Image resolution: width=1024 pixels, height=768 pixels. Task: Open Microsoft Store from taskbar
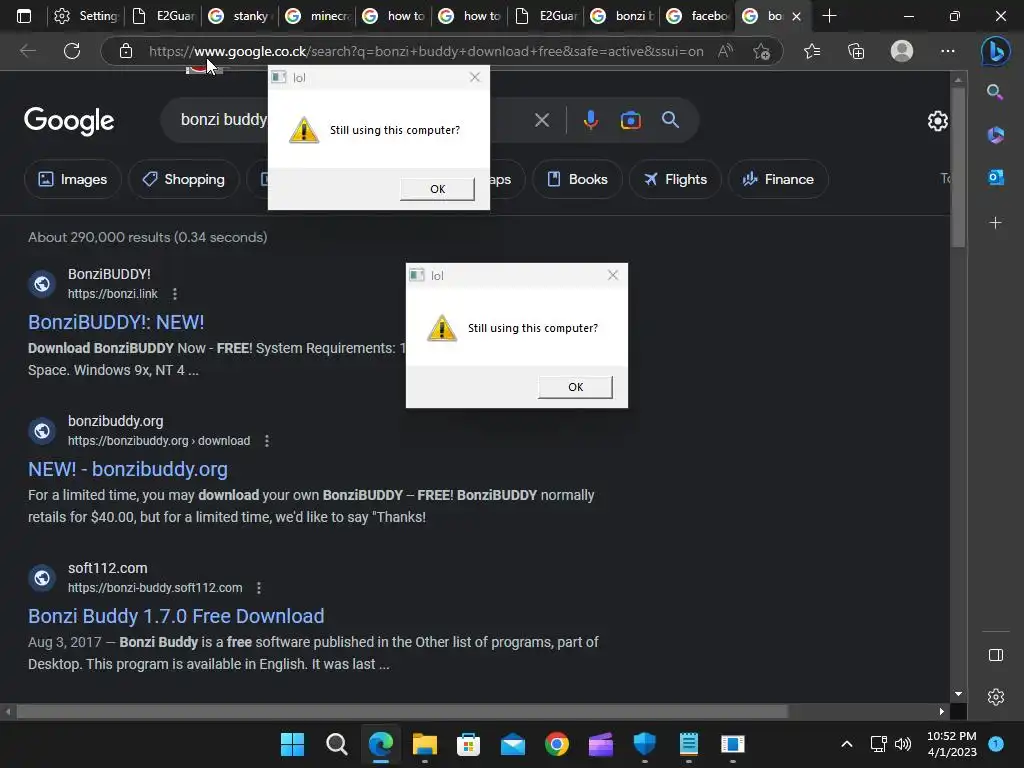tap(468, 744)
